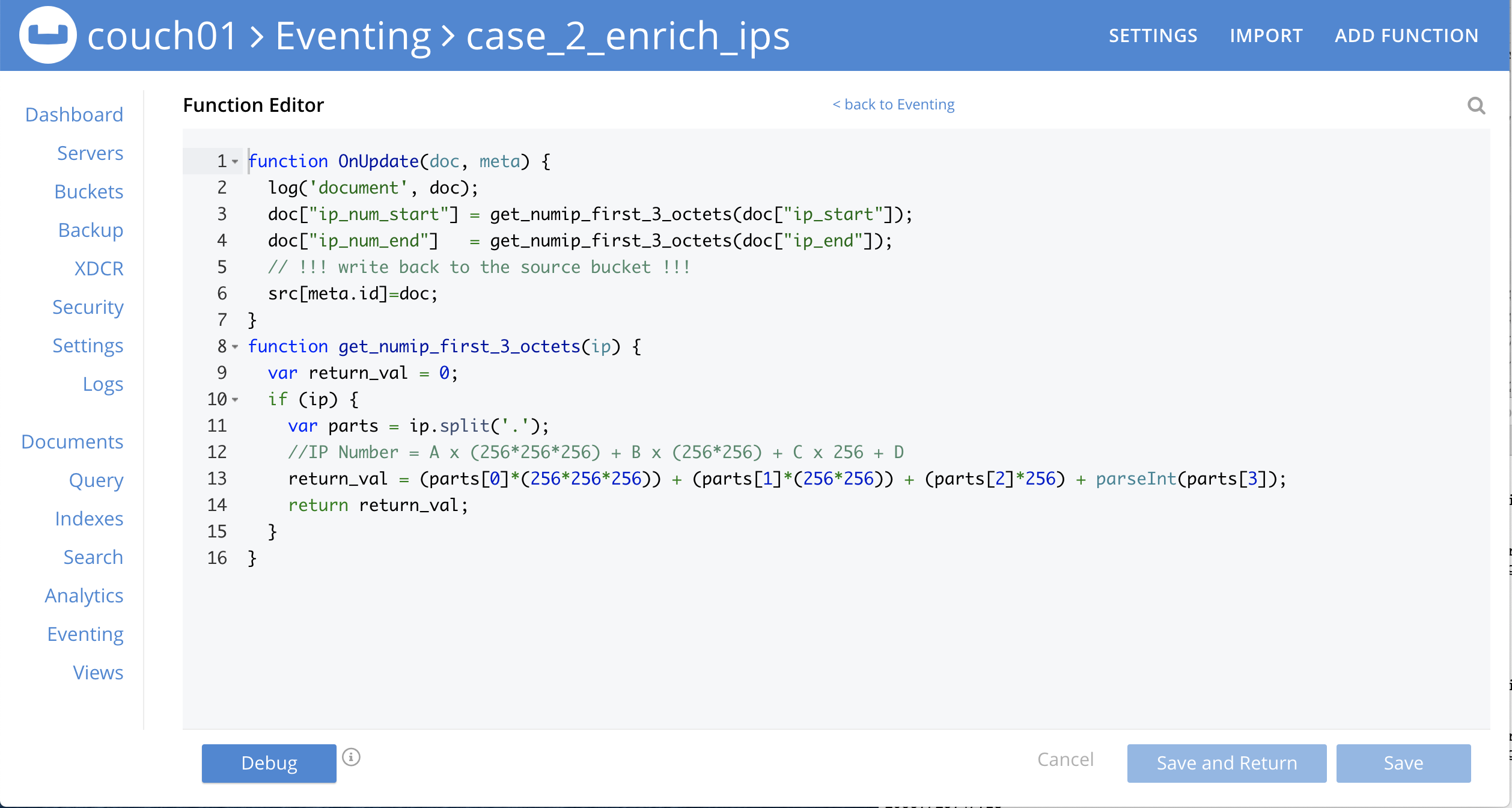The image size is (1512, 808).
Task: Click the Couchbase logo icon top-left
Action: [x=47, y=36]
